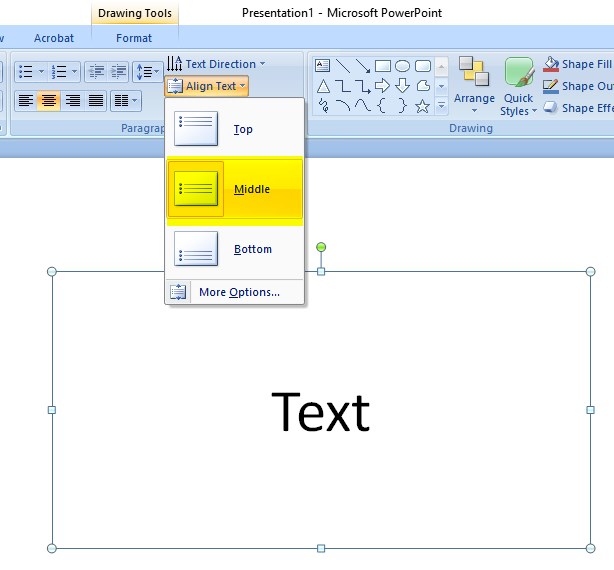The height and width of the screenshot is (570, 614).
Task: Increase the list indent level
Action: (118, 72)
